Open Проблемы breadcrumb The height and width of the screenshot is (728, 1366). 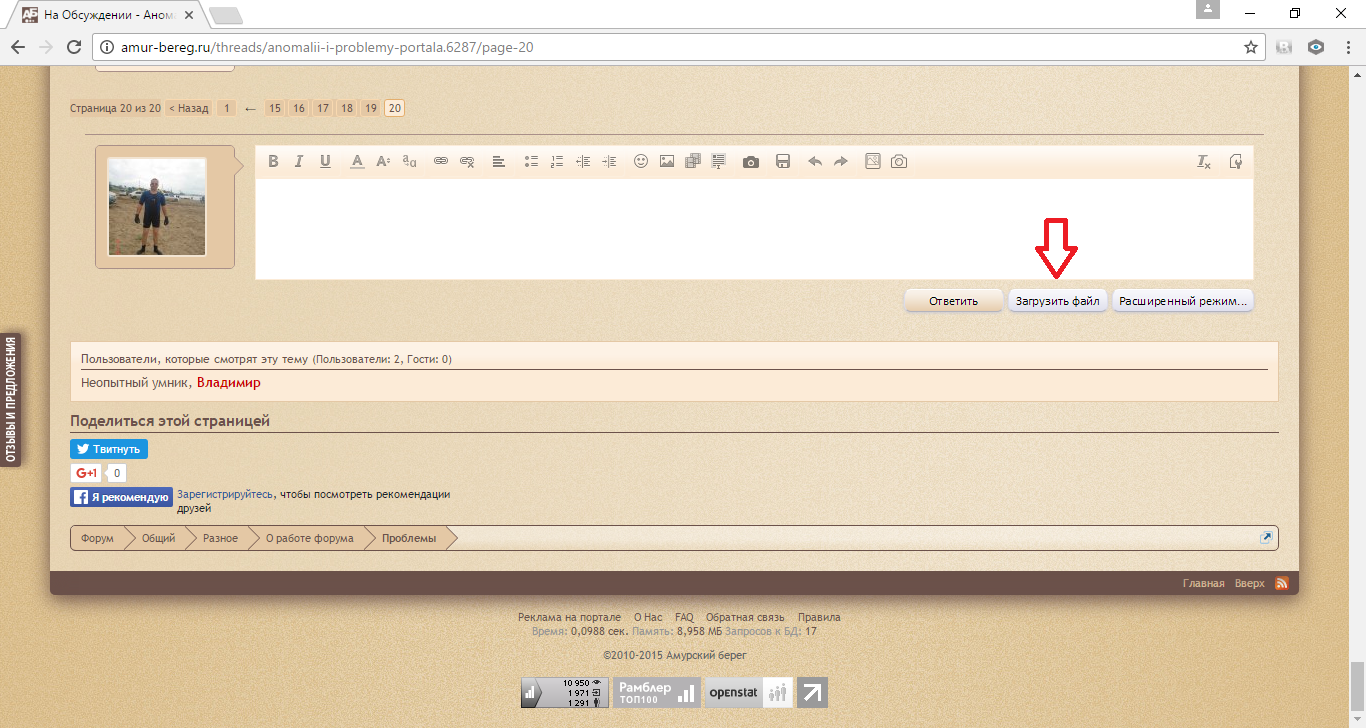tap(409, 538)
